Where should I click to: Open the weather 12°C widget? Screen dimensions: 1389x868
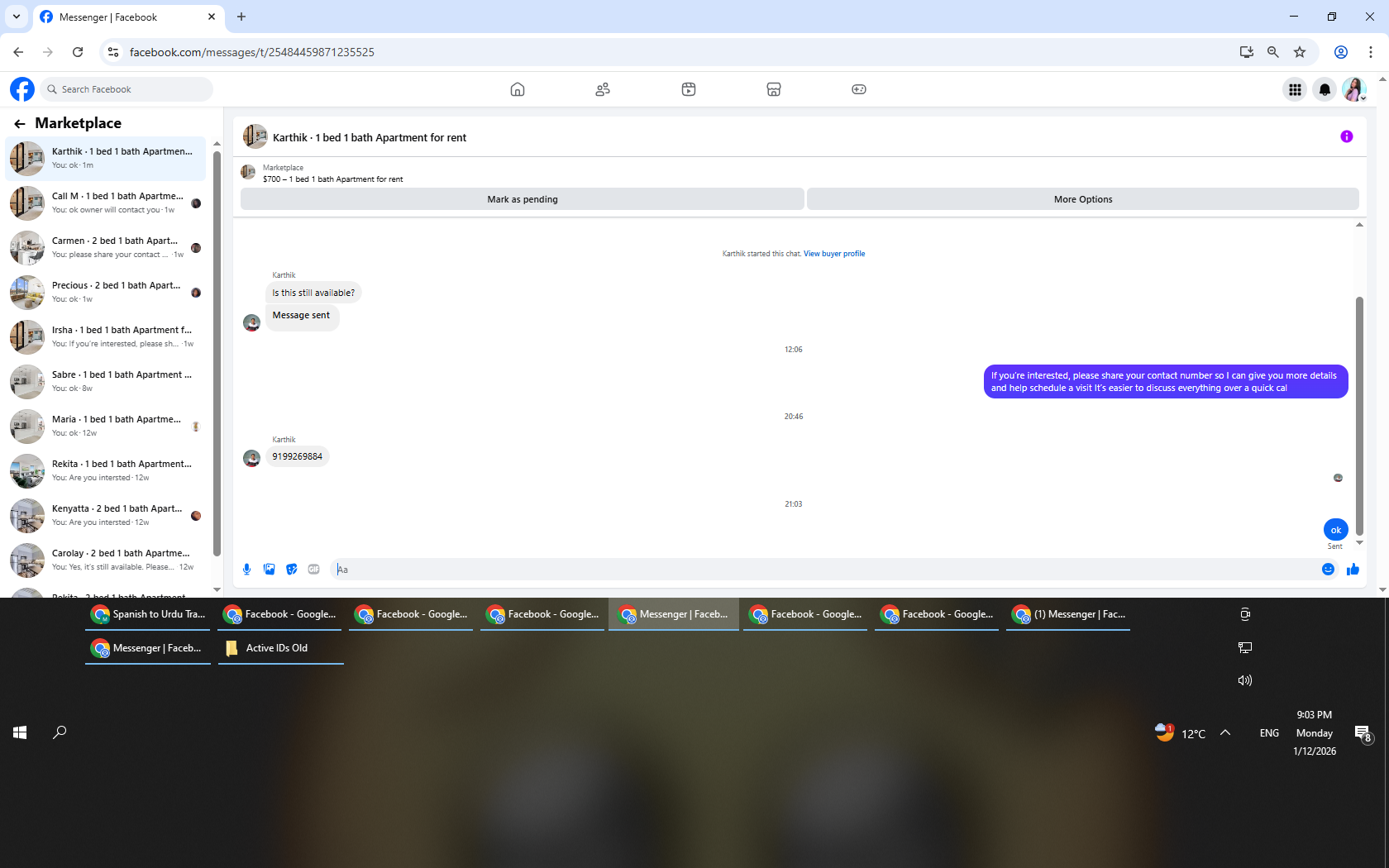1181,732
